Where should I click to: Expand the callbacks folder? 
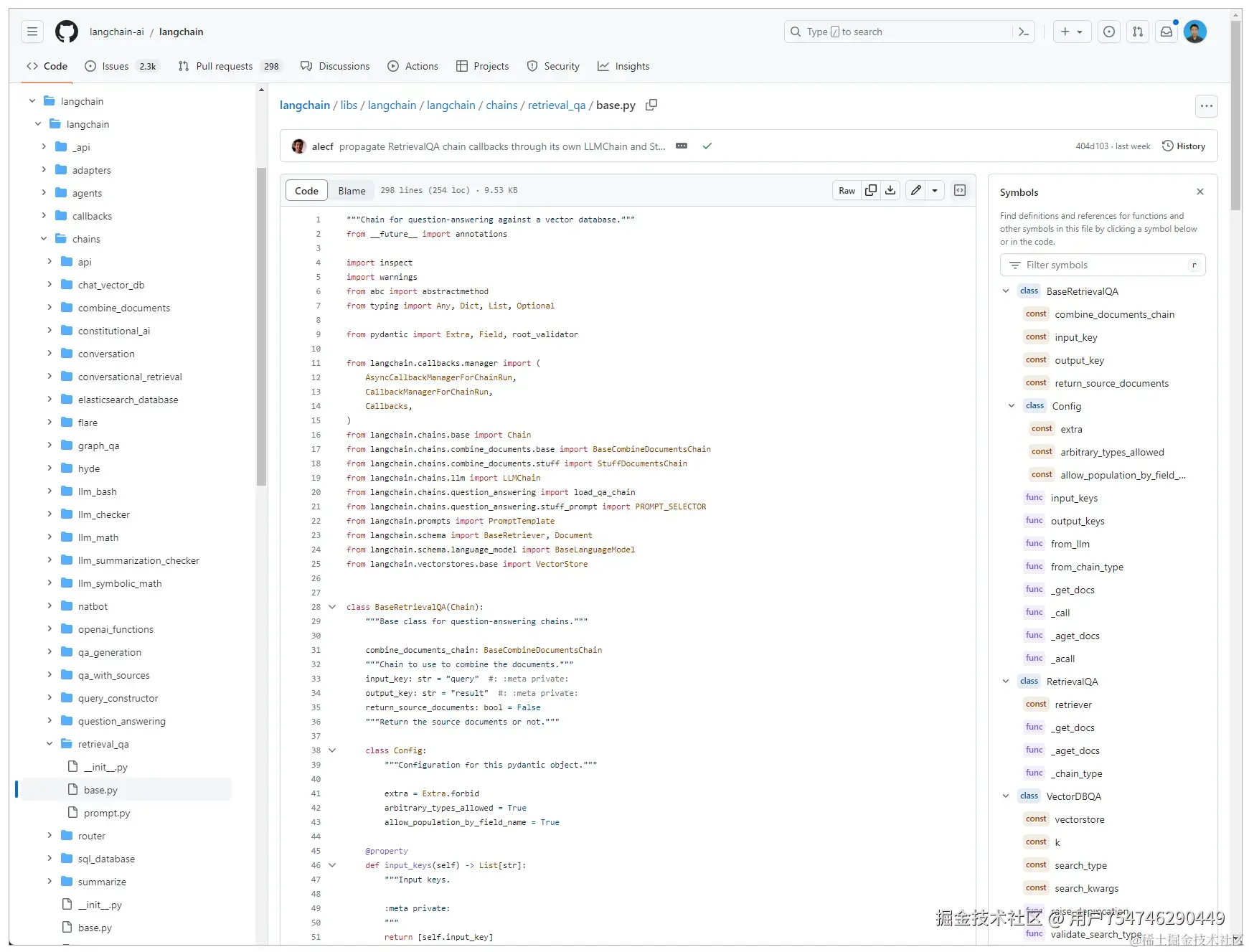point(44,216)
